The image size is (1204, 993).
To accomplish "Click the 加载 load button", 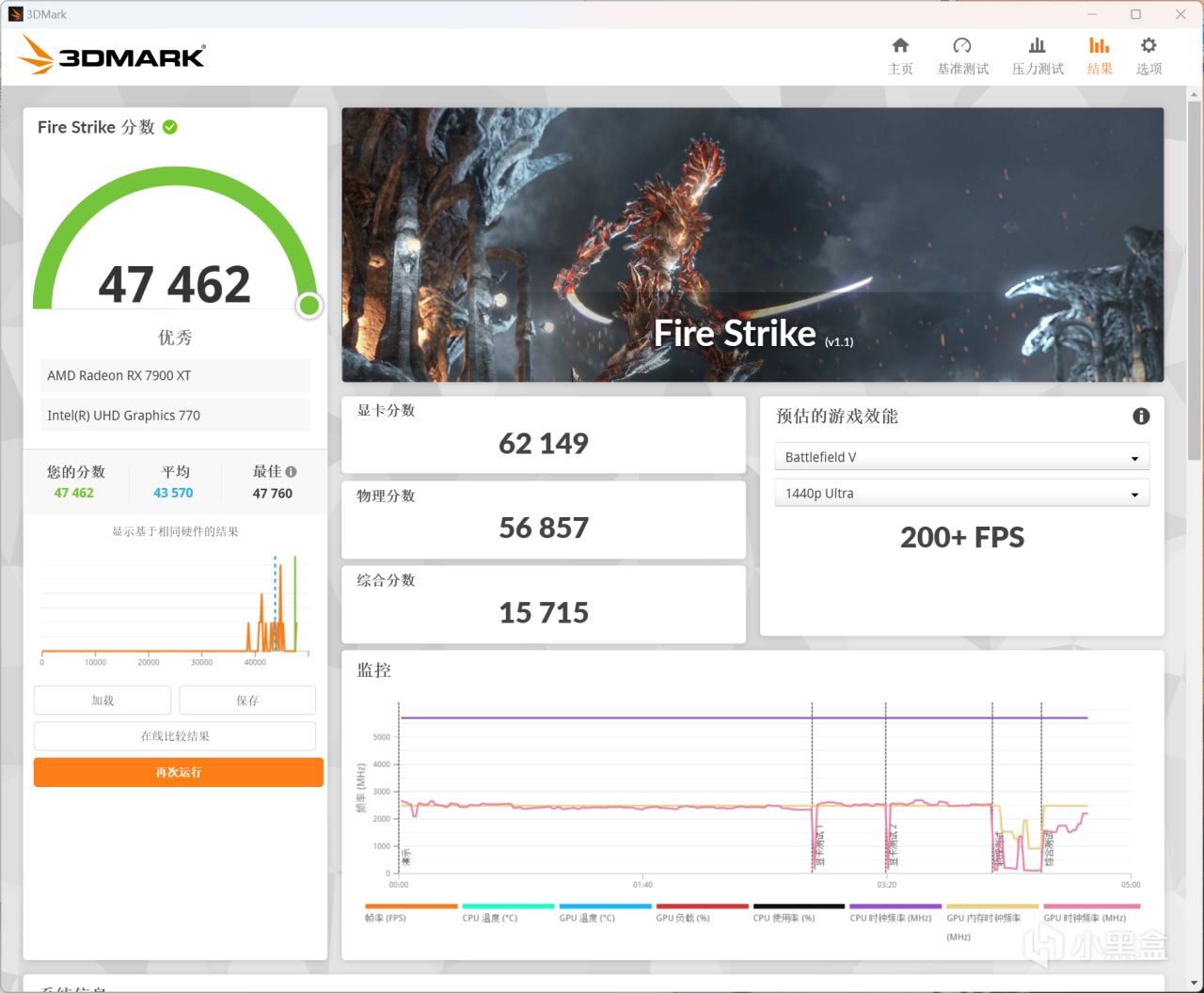I will tap(103, 700).
